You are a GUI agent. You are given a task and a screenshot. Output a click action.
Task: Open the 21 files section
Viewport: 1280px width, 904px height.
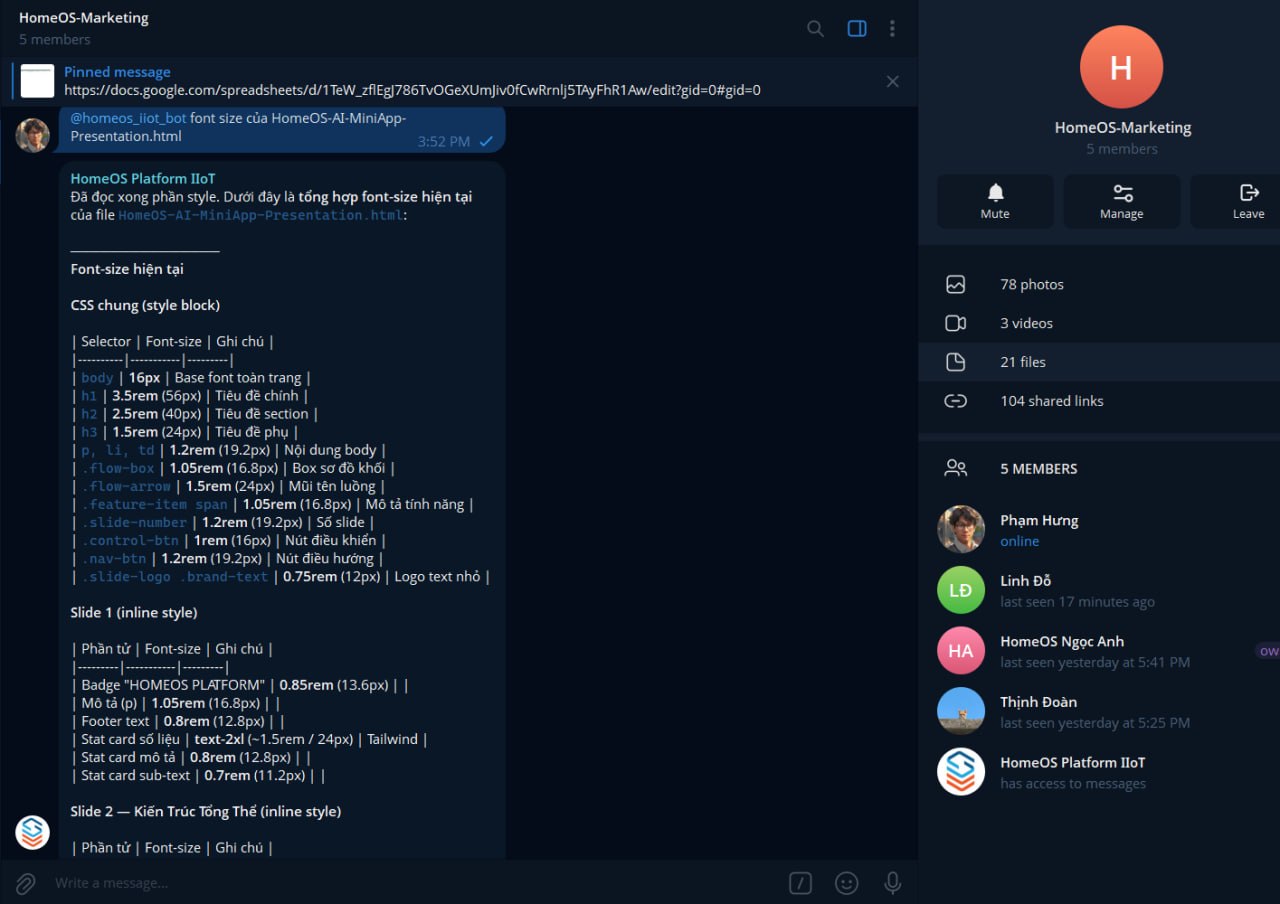tap(1099, 362)
